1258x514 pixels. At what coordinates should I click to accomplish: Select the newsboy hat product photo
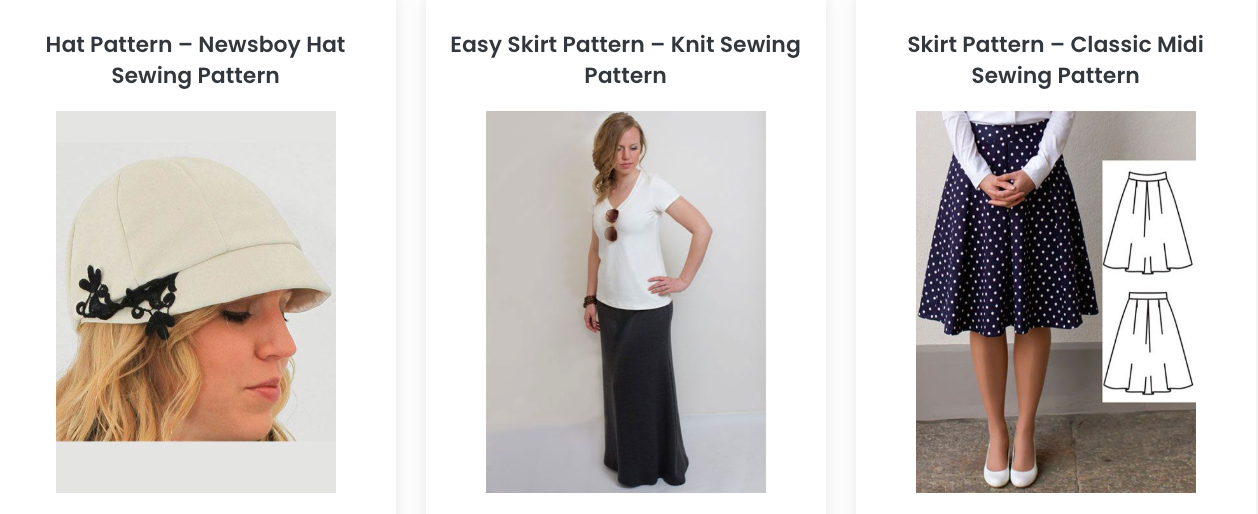click(196, 302)
